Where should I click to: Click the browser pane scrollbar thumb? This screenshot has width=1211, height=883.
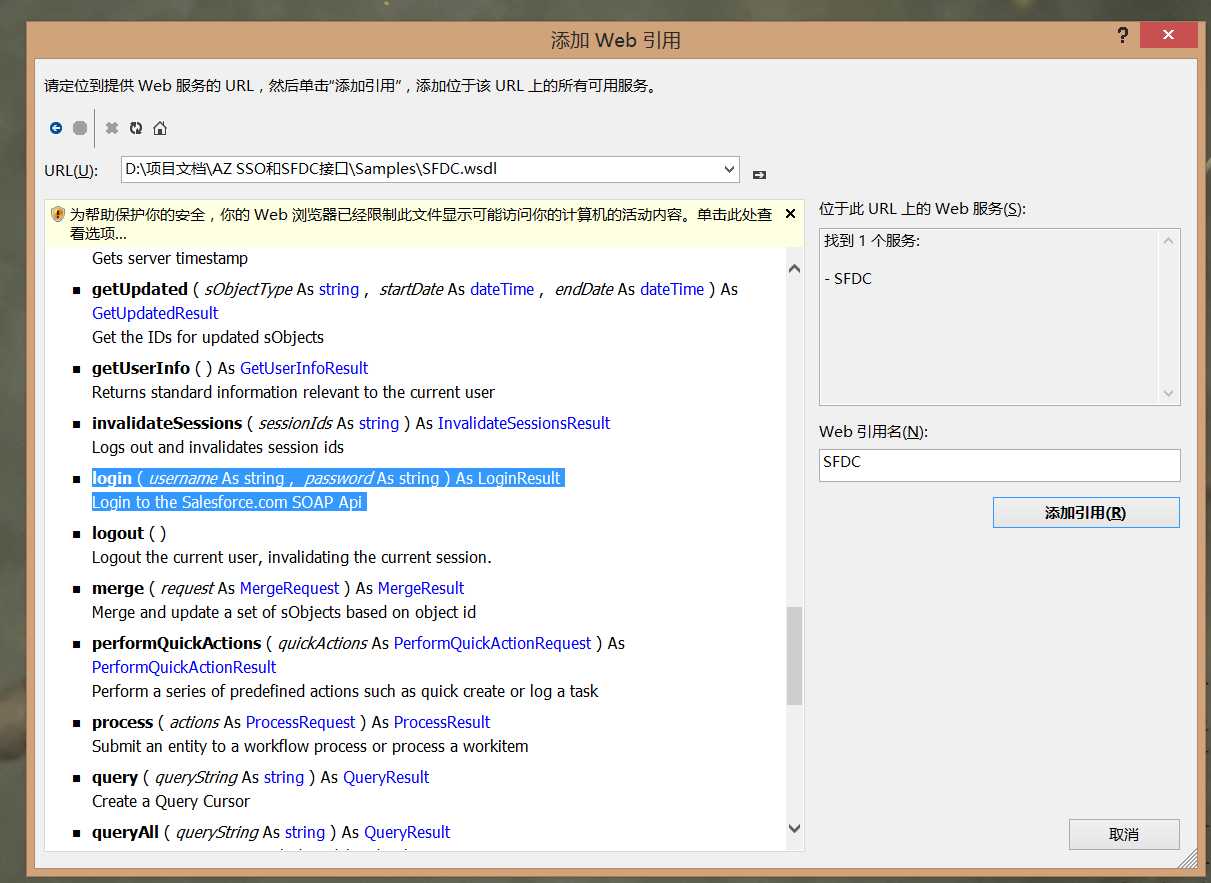pyautogui.click(x=795, y=656)
